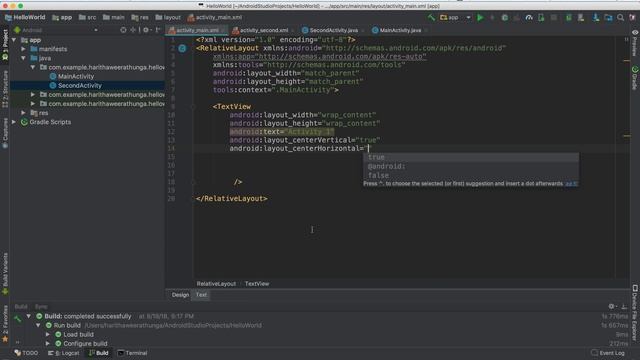This screenshot has width=640, height=360.
Task: Select the Sync tab in Build panel
Action: click(x=41, y=307)
